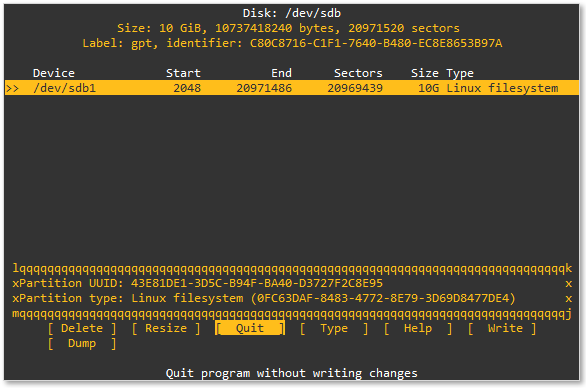Click the disk identifier label line
Screen dimensions: 586x388
pyautogui.click(x=292, y=43)
